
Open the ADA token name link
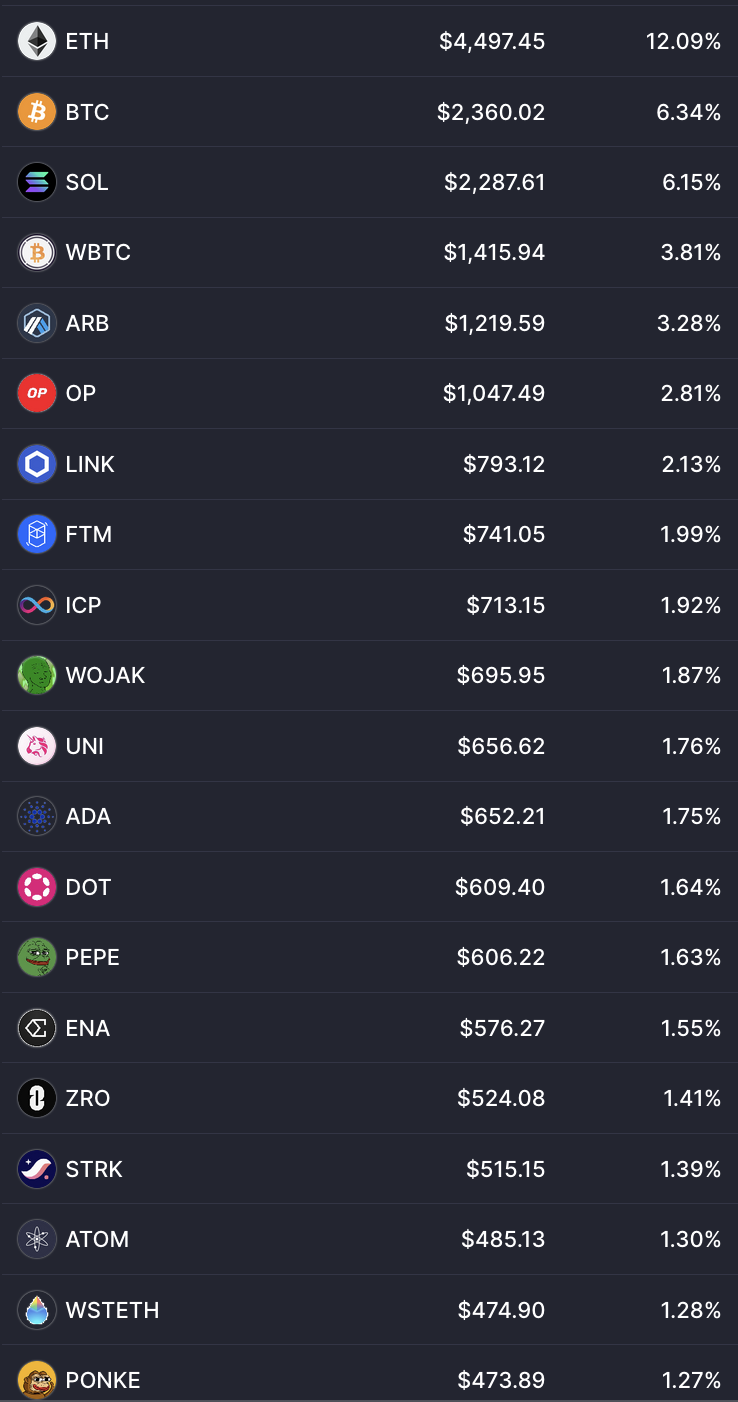[x=88, y=816]
